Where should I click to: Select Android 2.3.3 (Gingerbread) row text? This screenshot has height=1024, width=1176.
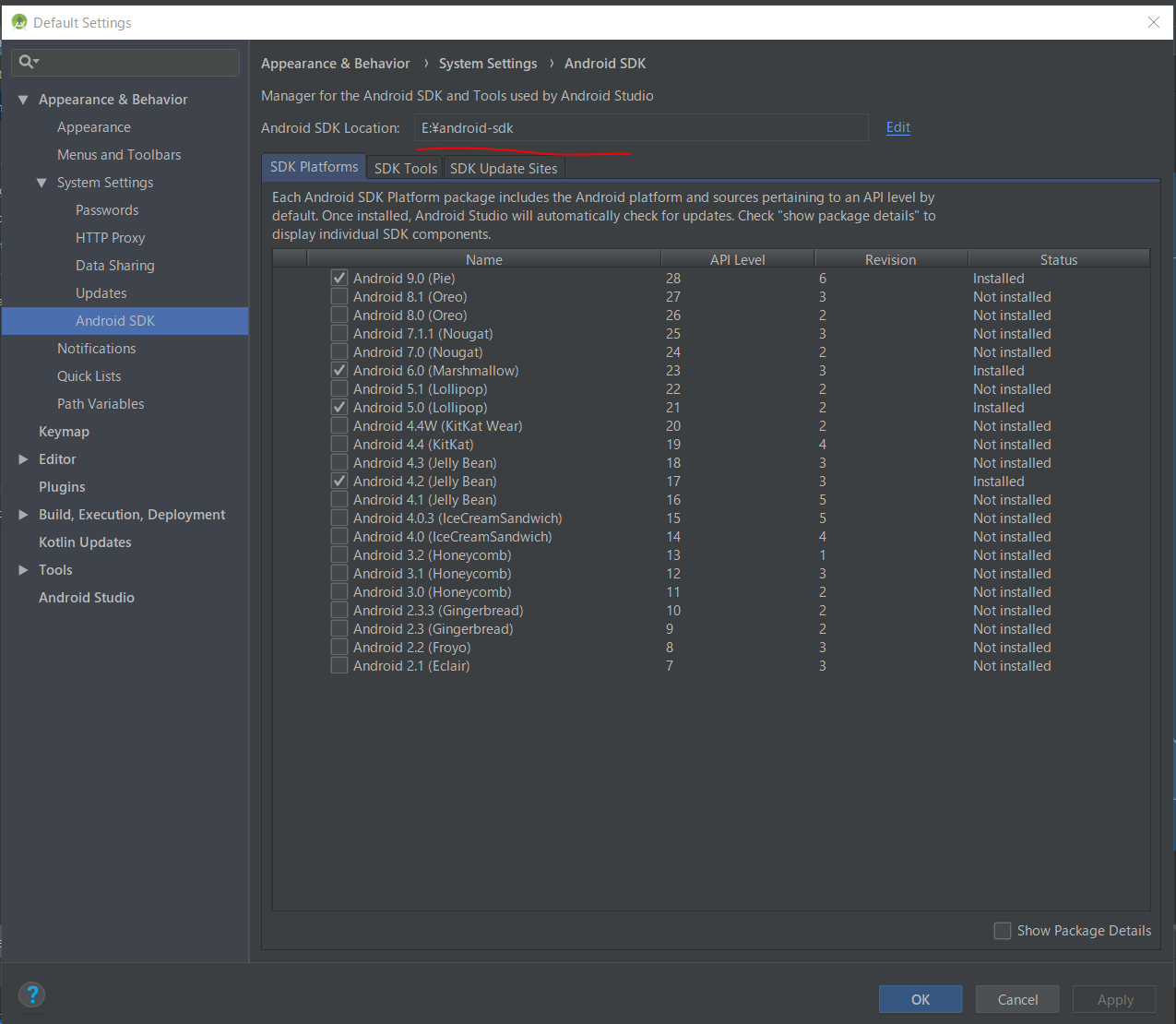438,611
